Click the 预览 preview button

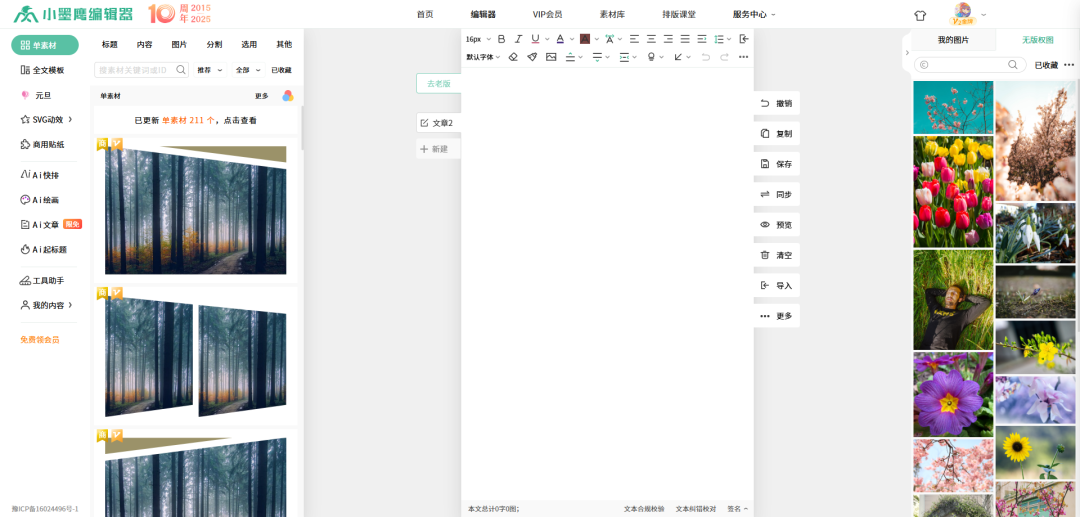click(776, 224)
